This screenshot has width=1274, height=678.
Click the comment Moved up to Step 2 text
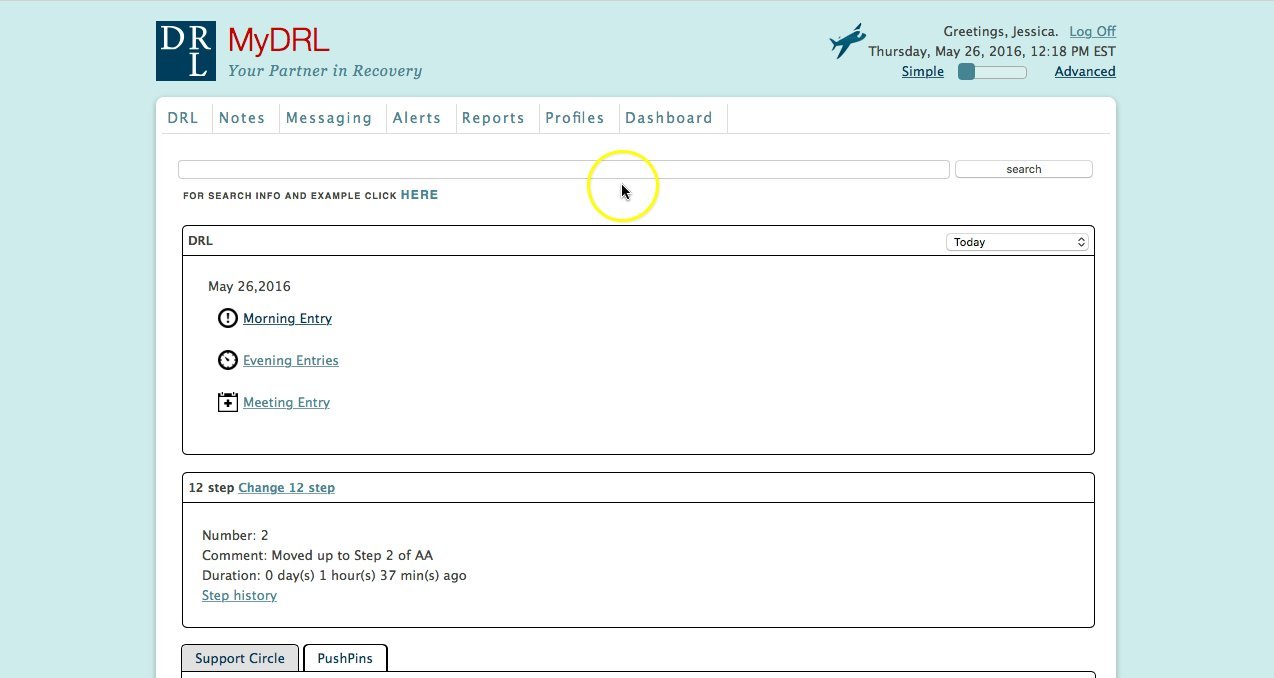point(317,555)
